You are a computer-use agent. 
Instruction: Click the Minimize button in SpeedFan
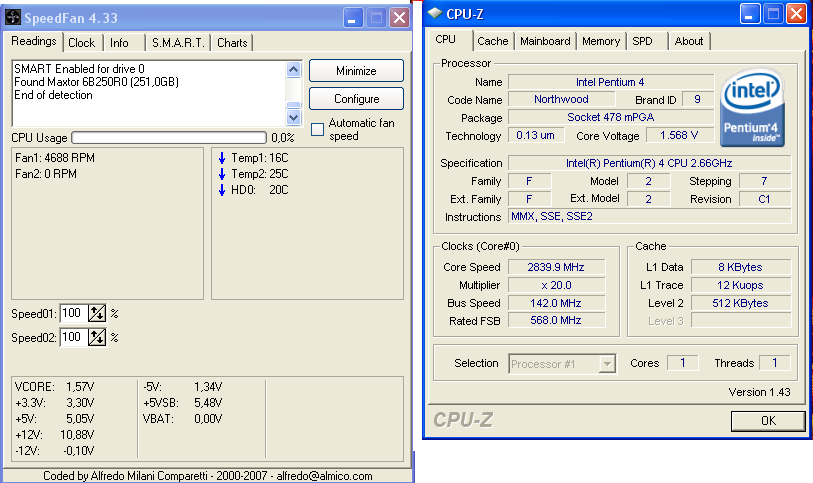tap(356, 70)
